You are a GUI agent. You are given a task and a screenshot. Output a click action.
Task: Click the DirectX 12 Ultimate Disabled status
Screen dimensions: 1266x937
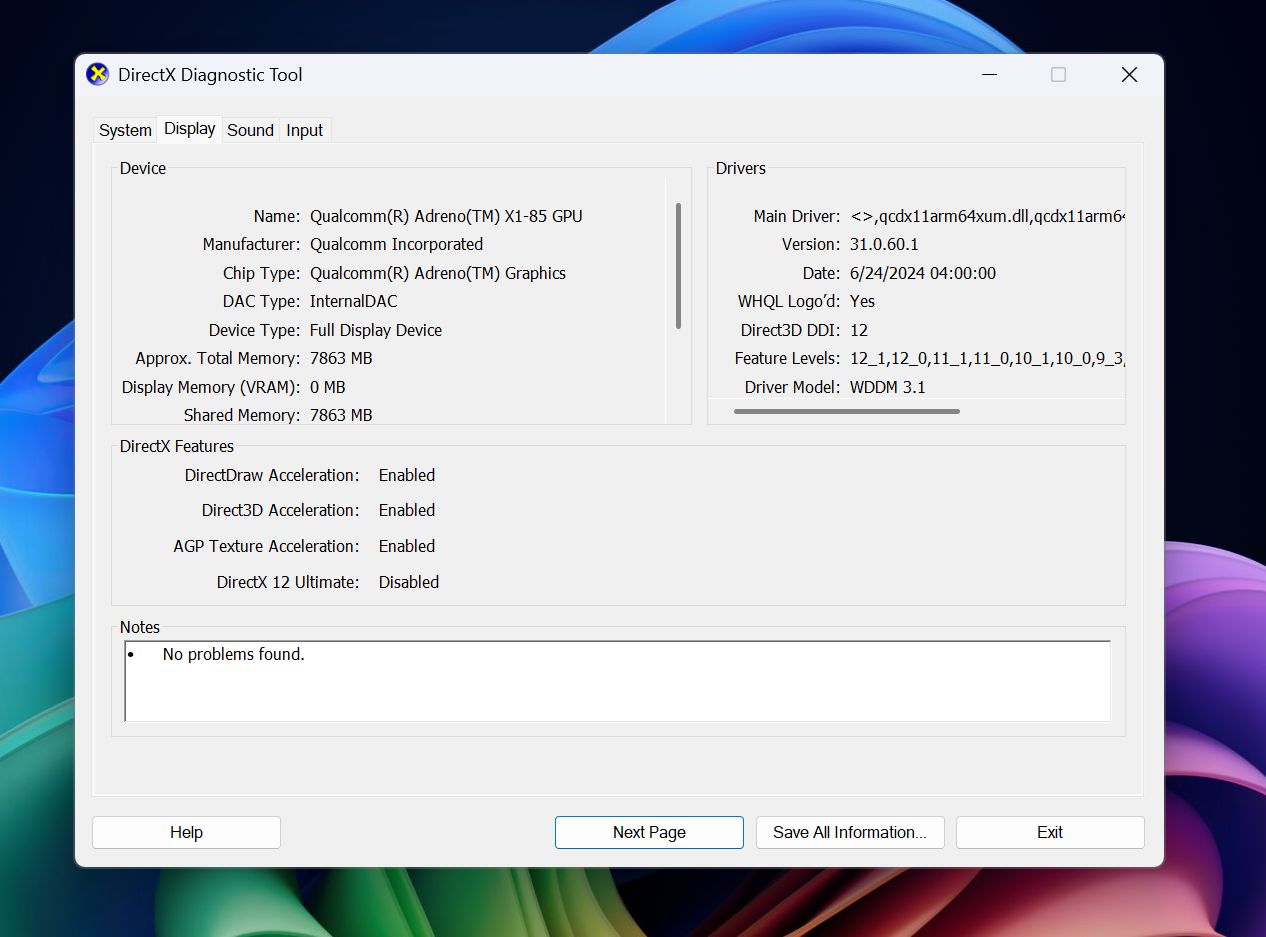click(408, 582)
